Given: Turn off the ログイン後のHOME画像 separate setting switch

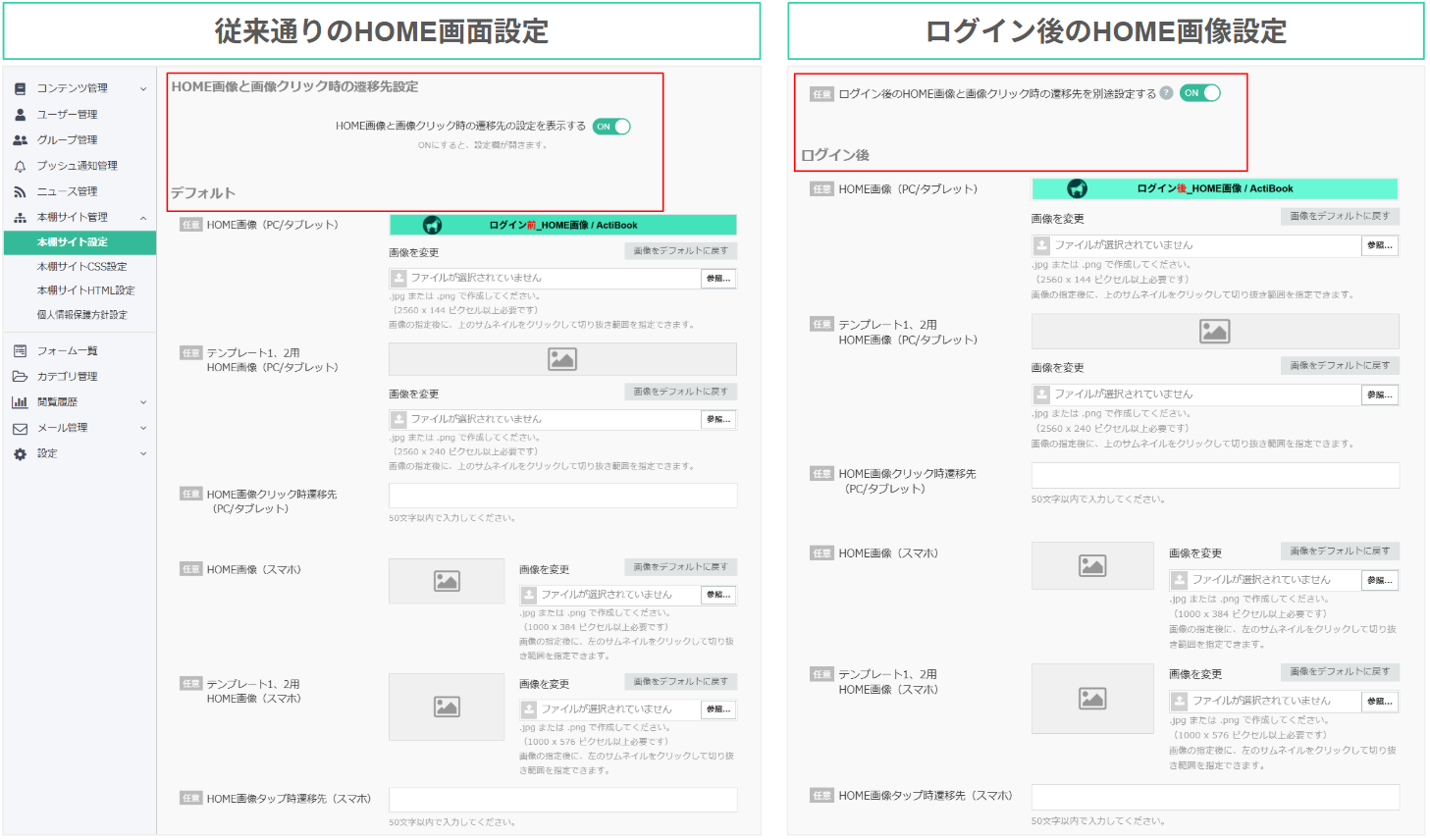Looking at the screenshot, I should 1199,93.
